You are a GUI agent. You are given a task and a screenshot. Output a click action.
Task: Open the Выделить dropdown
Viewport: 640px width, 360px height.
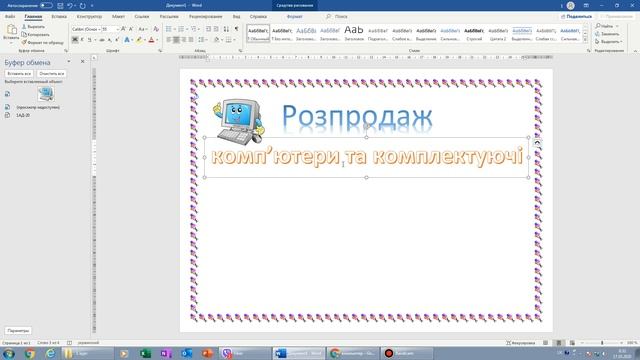609,42
